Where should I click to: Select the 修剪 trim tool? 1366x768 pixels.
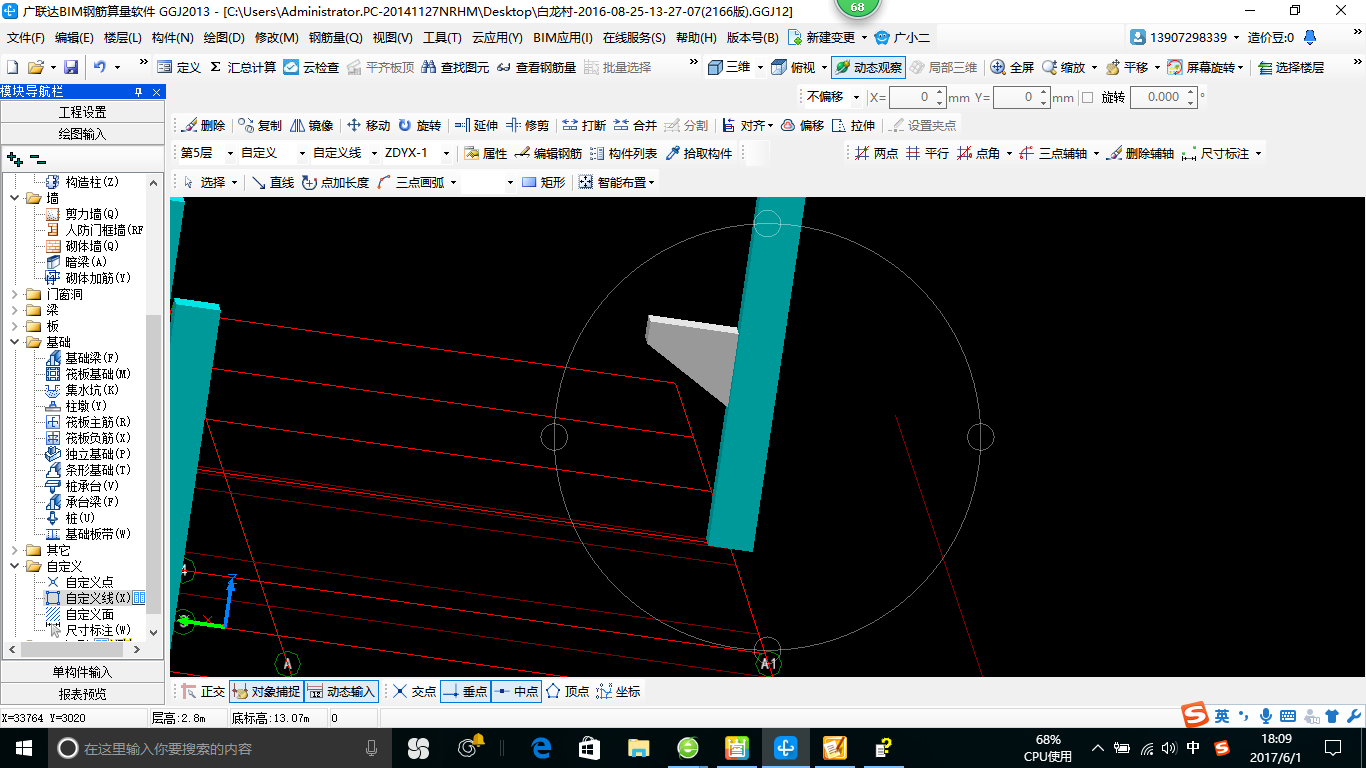(x=527, y=125)
